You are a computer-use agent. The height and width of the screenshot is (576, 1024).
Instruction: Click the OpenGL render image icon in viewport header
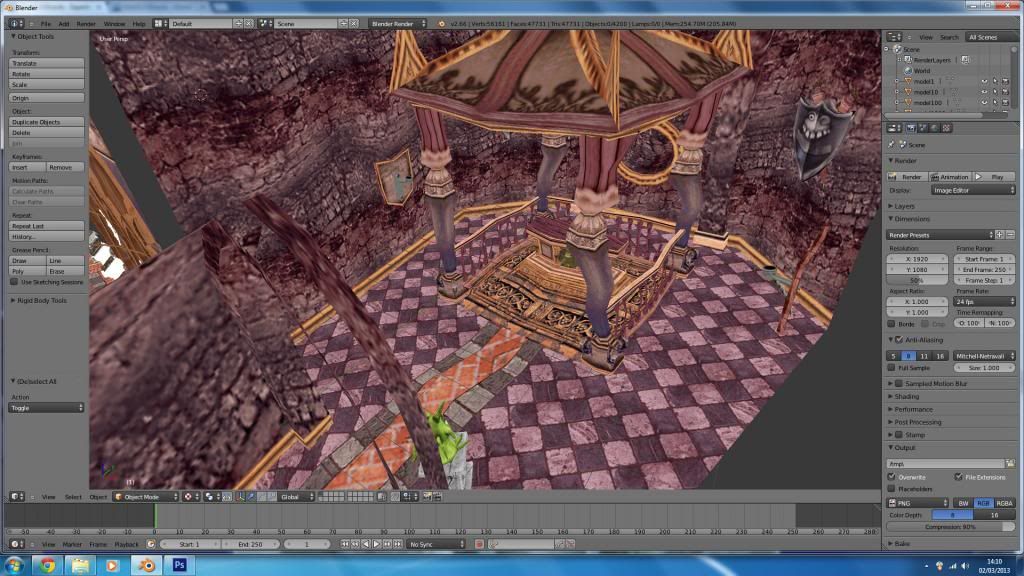click(x=427, y=497)
